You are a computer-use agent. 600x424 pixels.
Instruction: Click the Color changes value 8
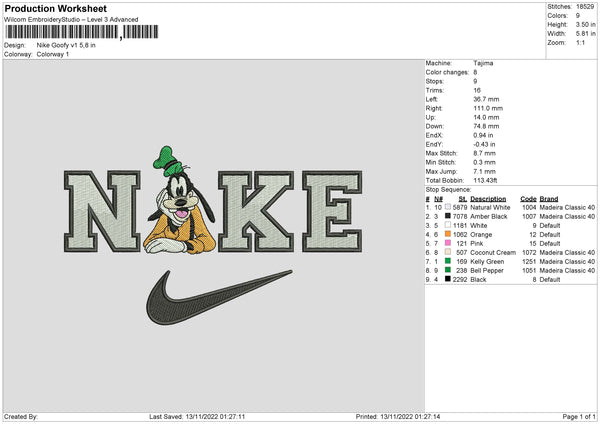pyautogui.click(x=475, y=72)
